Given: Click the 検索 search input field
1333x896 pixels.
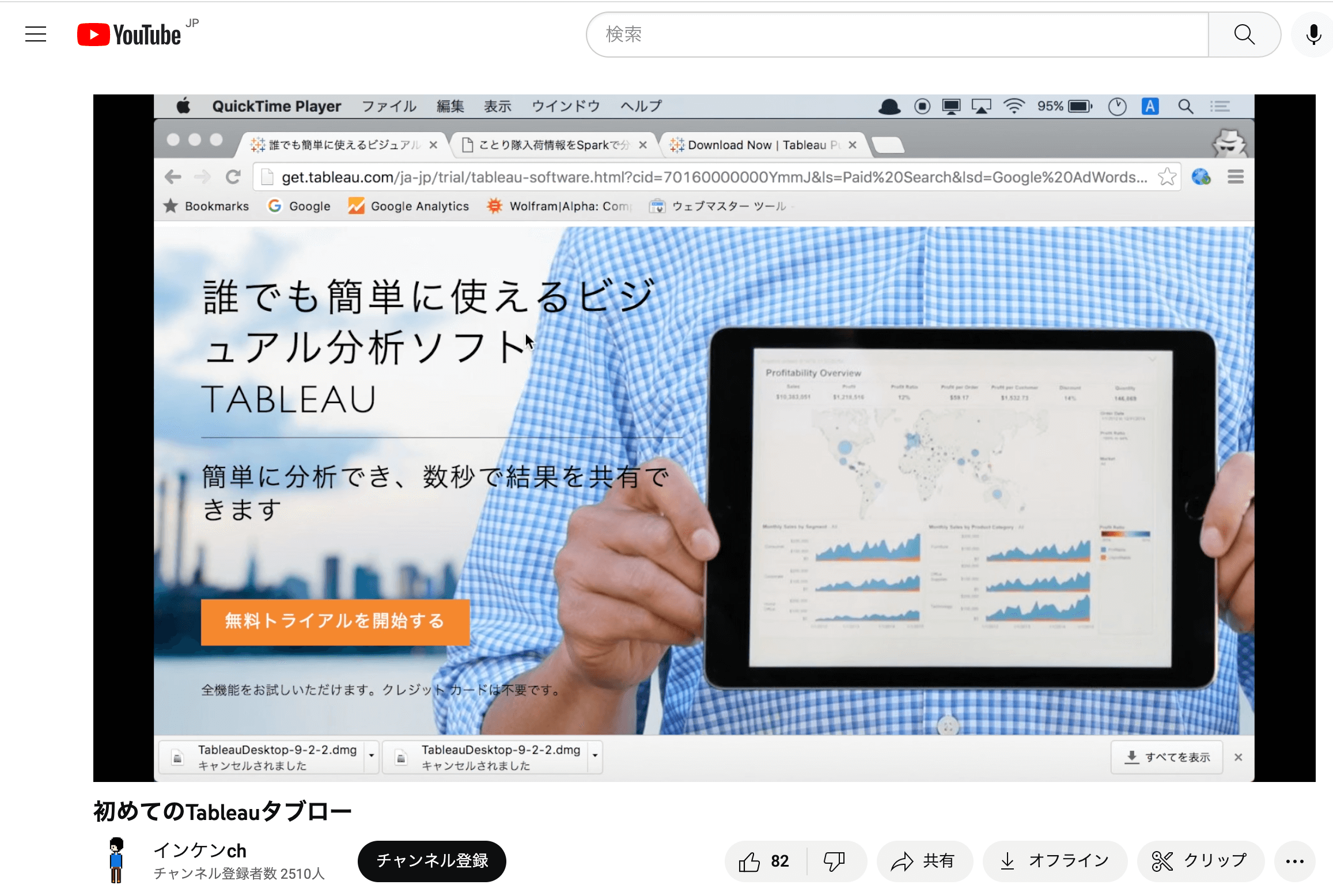Looking at the screenshot, I should 897,35.
